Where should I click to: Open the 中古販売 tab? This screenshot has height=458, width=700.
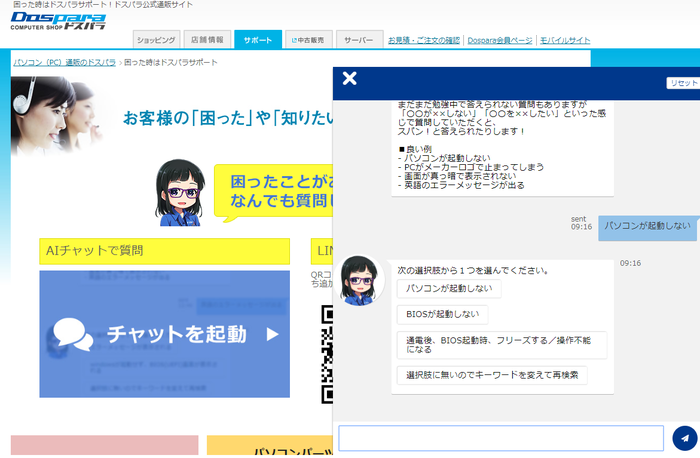point(308,40)
